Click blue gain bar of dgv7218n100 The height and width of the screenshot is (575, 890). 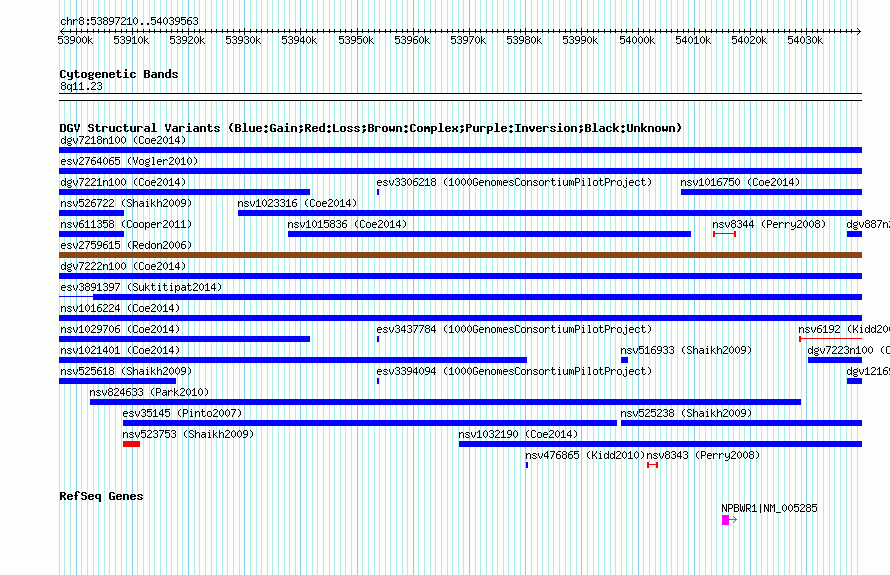pyautogui.click(x=460, y=150)
